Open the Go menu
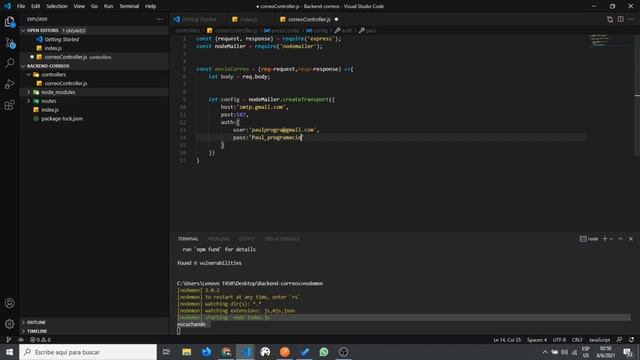Viewport: 640px width, 360px height. (94, 6)
